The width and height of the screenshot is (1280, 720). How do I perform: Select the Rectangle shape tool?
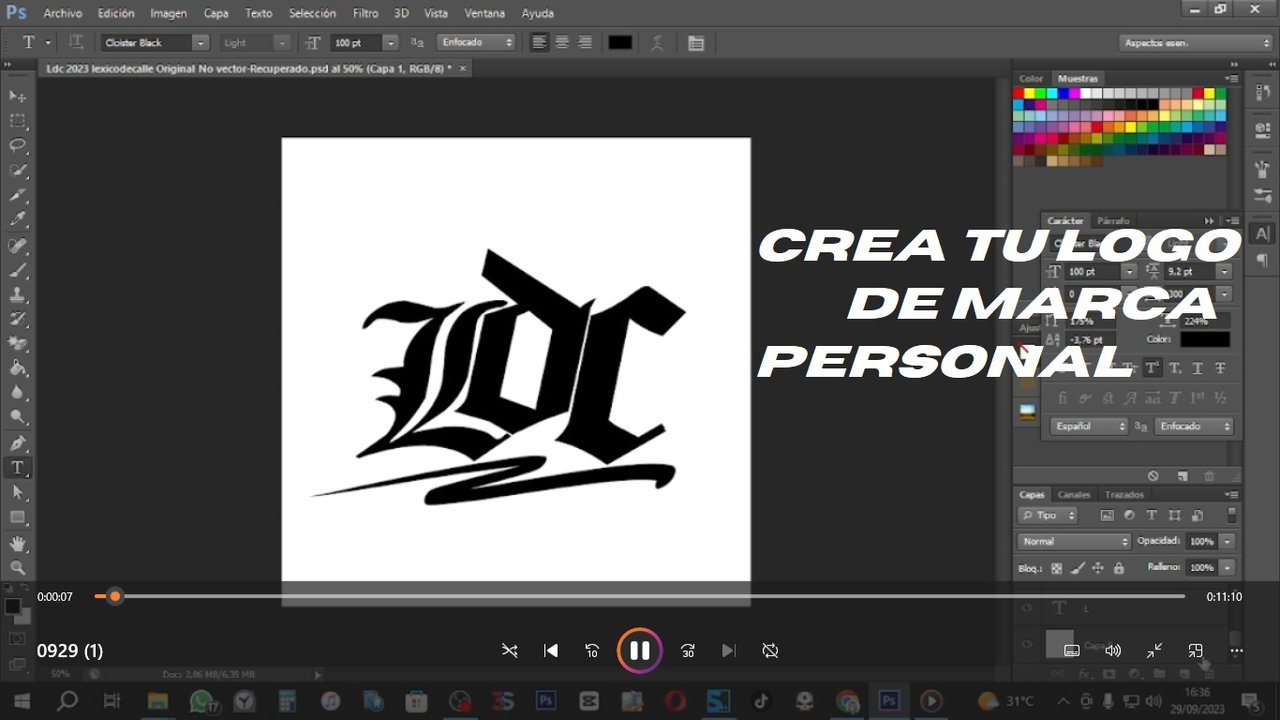[17, 517]
